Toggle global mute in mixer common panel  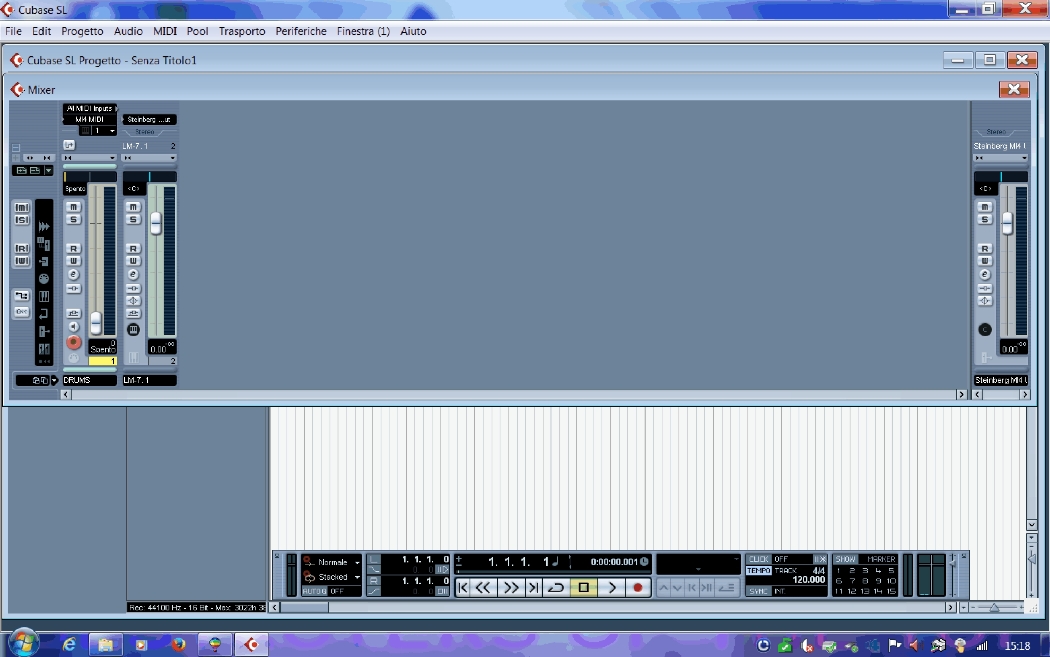tap(22, 208)
